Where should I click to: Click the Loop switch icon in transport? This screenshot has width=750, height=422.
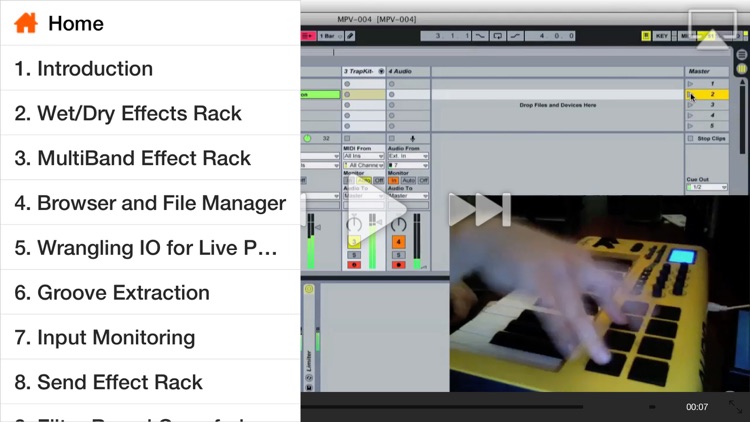point(497,36)
